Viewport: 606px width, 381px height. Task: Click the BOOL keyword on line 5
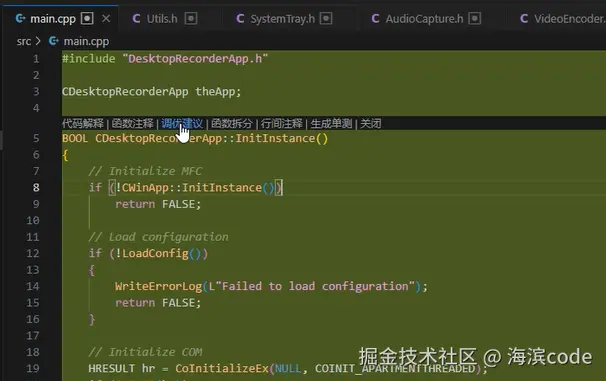[75, 138]
